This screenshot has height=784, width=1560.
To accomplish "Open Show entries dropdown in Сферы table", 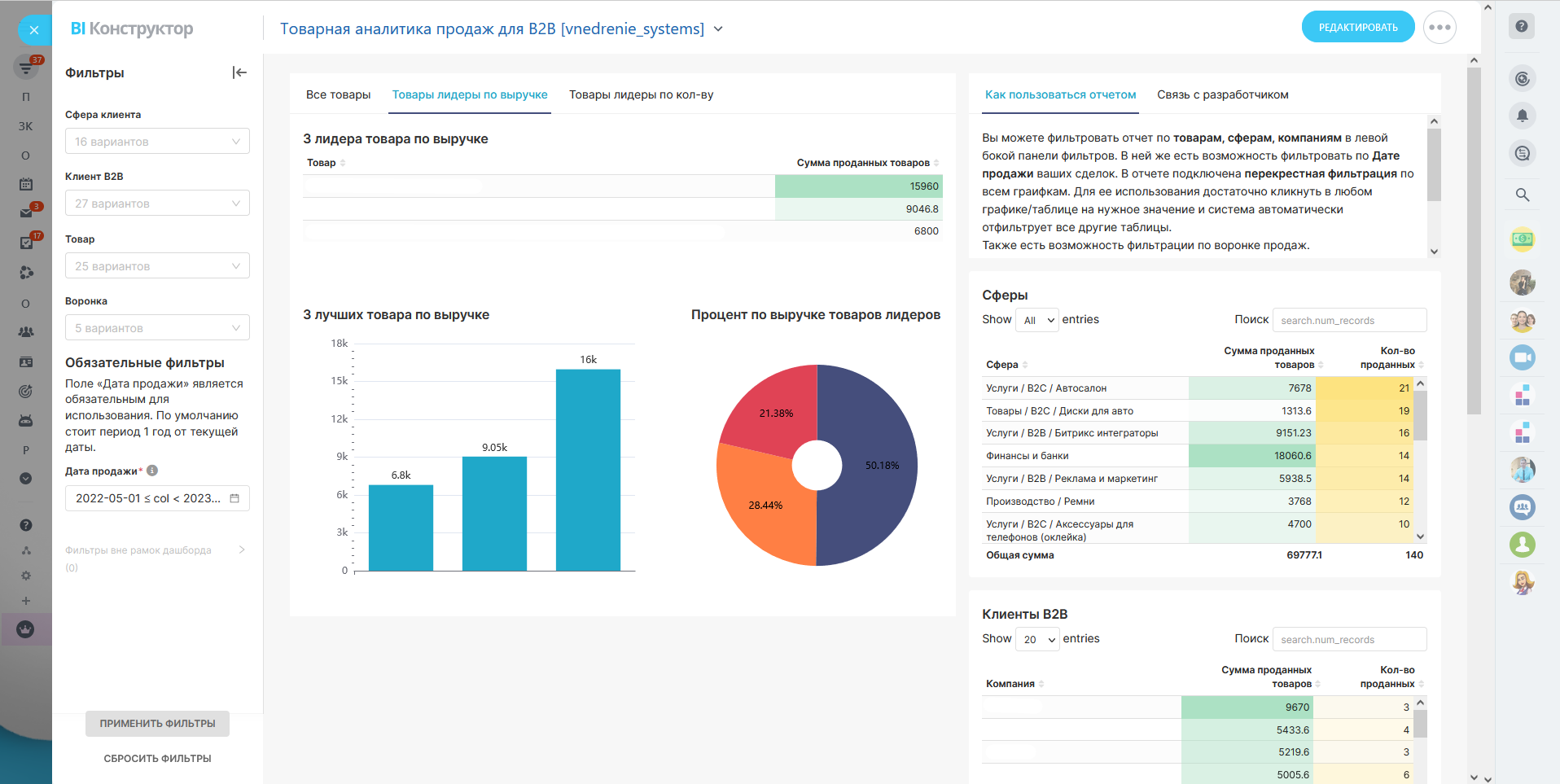I will pos(1037,320).
